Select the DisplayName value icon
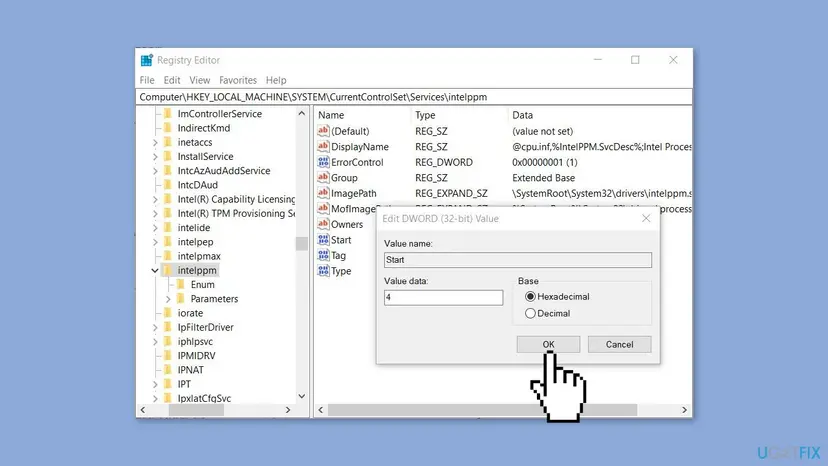The width and height of the screenshot is (828, 466). [x=323, y=146]
